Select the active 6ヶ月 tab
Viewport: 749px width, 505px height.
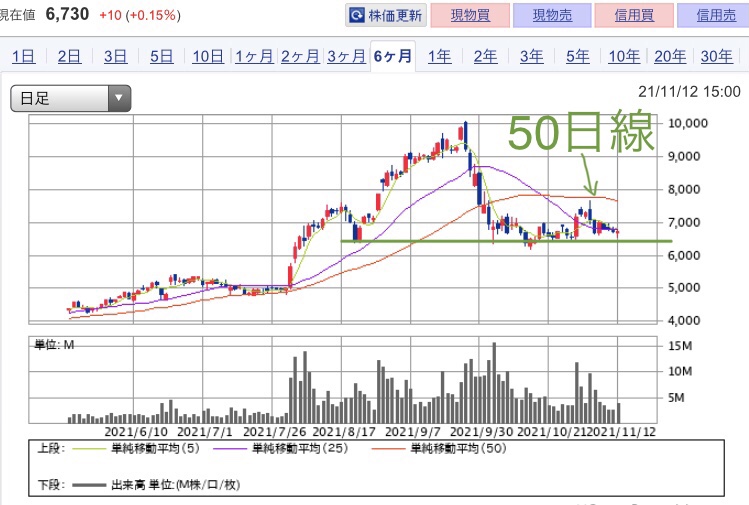click(393, 56)
